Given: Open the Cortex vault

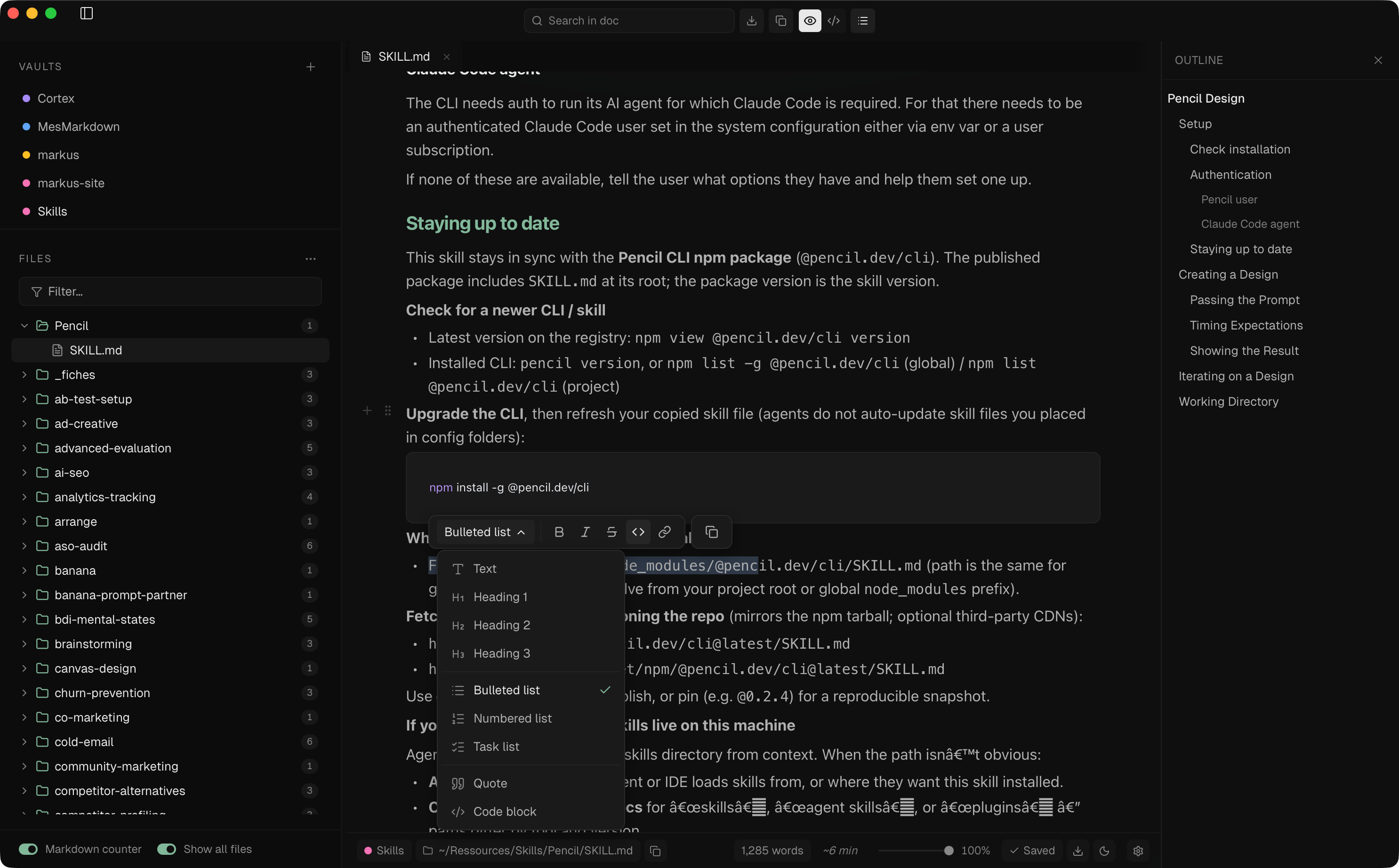Looking at the screenshot, I should coord(56,98).
